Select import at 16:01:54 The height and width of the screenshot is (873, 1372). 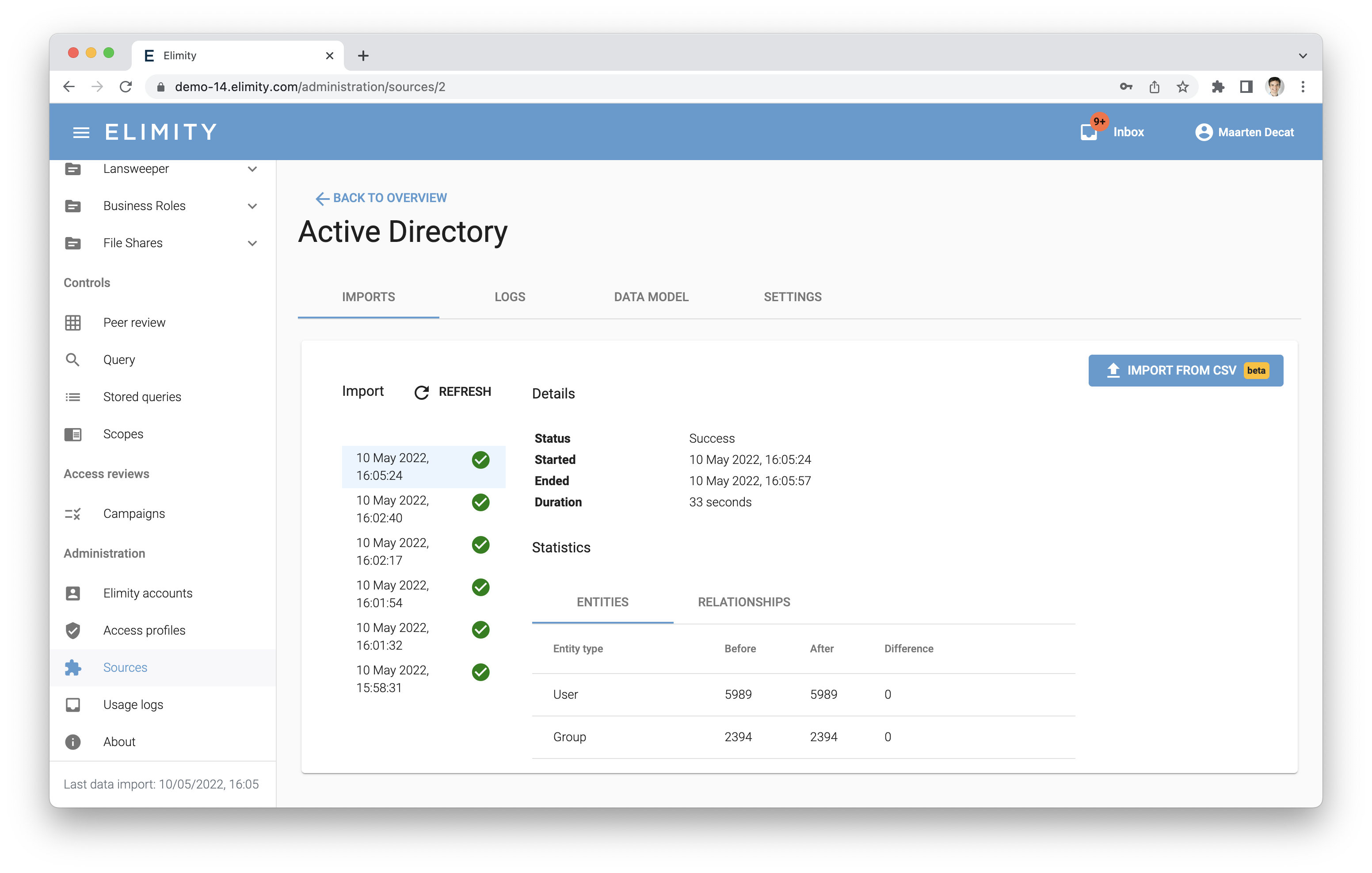[423, 594]
